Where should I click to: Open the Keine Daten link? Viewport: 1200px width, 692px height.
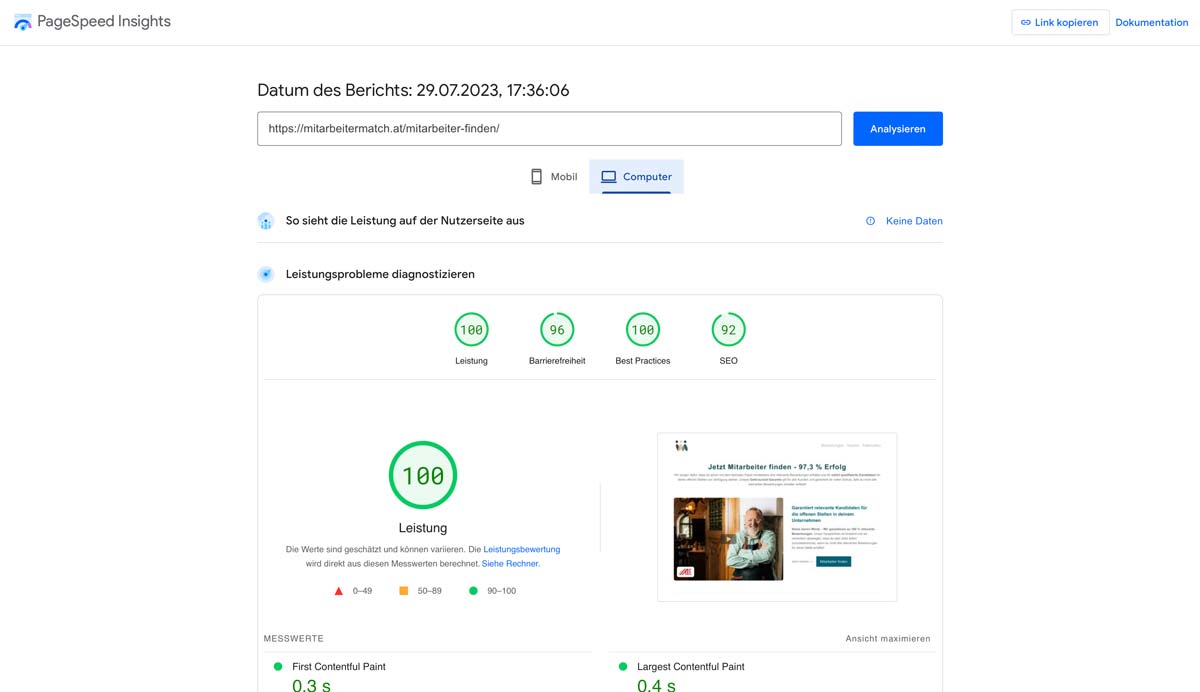(914, 221)
